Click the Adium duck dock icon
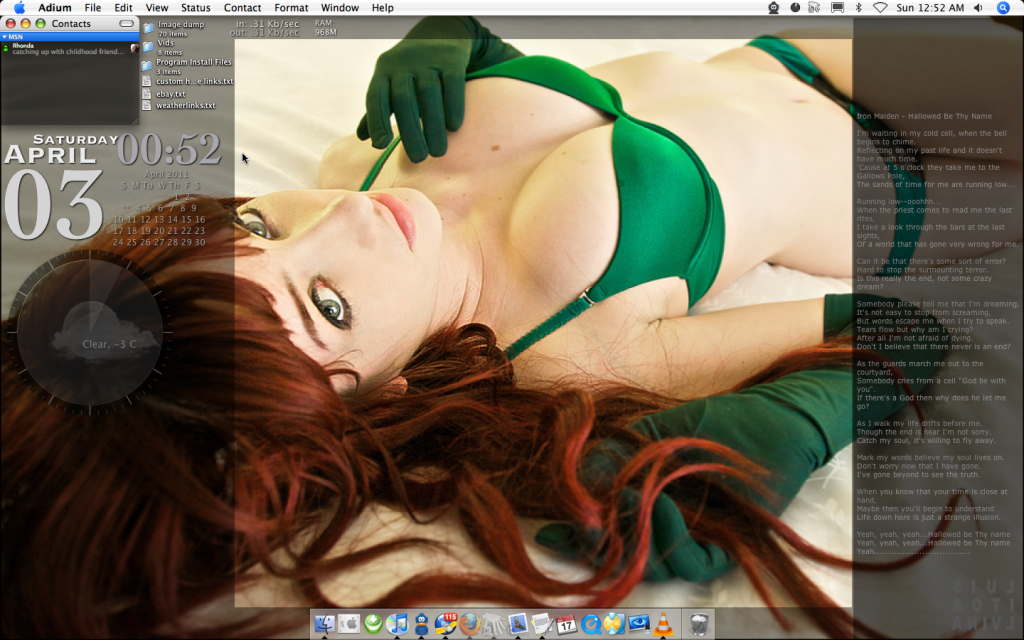The width and height of the screenshot is (1024, 640). point(422,624)
